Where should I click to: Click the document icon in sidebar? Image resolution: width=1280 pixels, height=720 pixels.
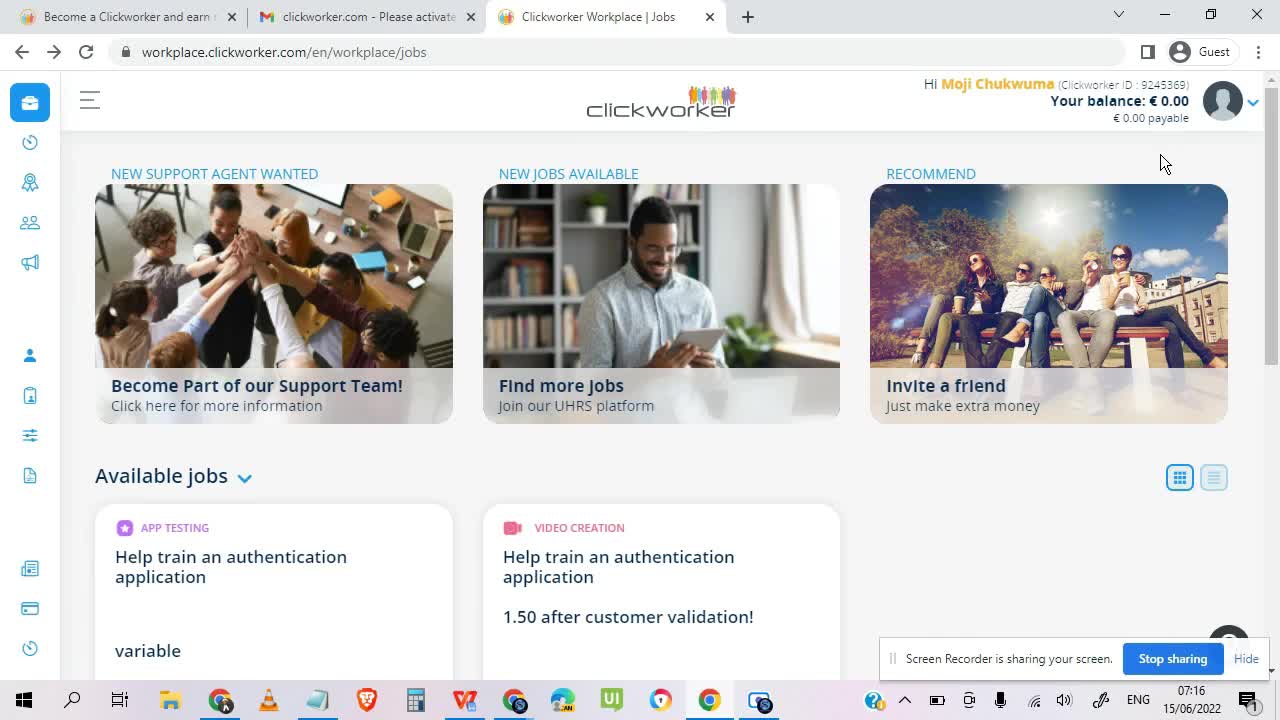tap(30, 476)
